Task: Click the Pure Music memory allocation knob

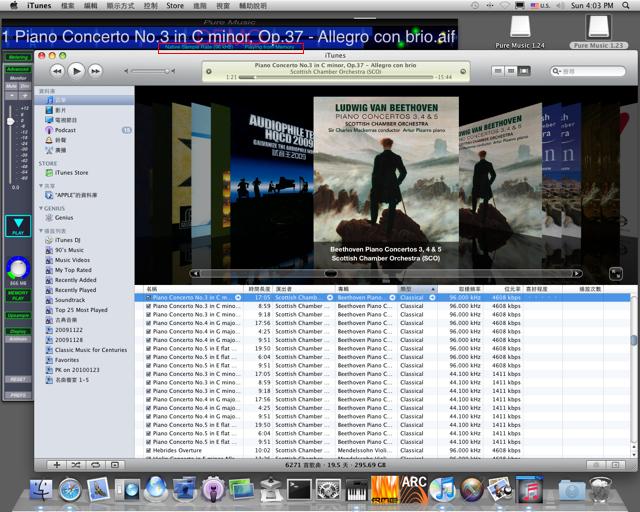Action: click(18, 268)
